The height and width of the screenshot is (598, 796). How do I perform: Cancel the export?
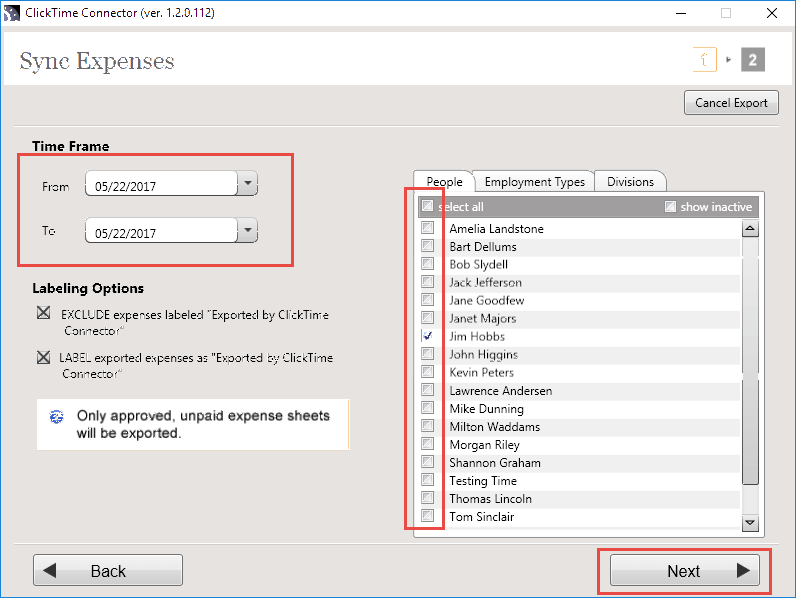coord(731,103)
